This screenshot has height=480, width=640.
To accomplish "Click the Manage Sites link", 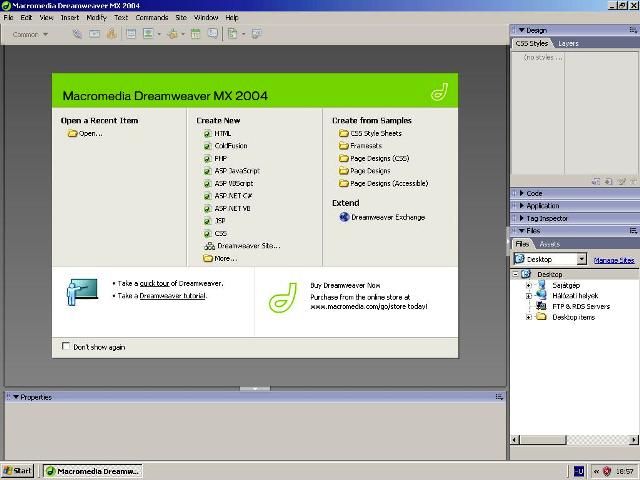I will (614, 260).
